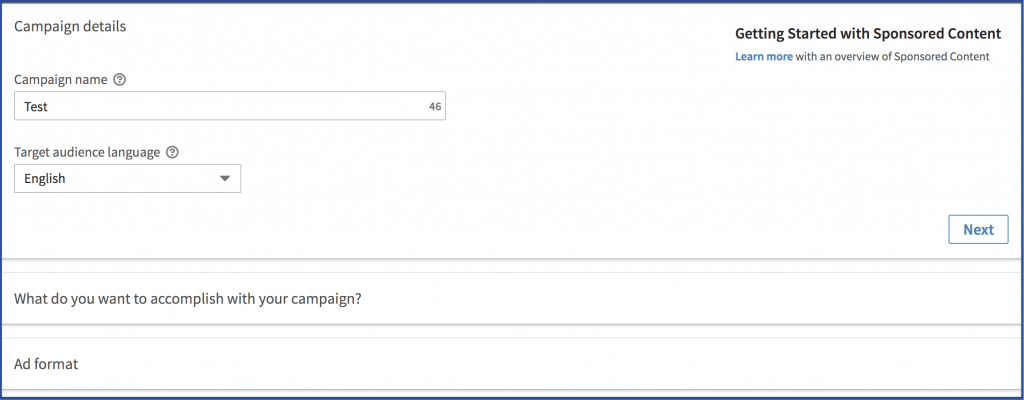Click the 'overview of Sponsored Content' description text

click(893, 56)
